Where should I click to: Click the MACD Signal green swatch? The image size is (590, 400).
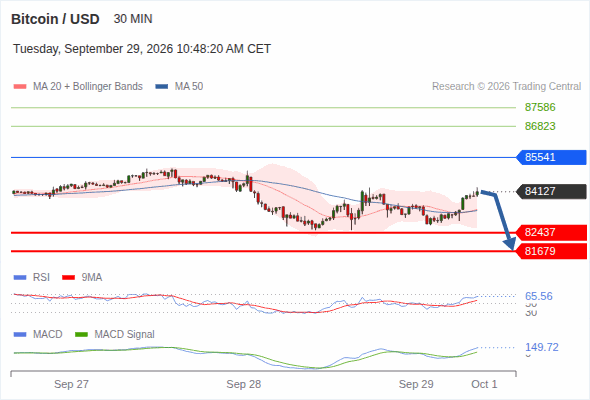click(81, 335)
